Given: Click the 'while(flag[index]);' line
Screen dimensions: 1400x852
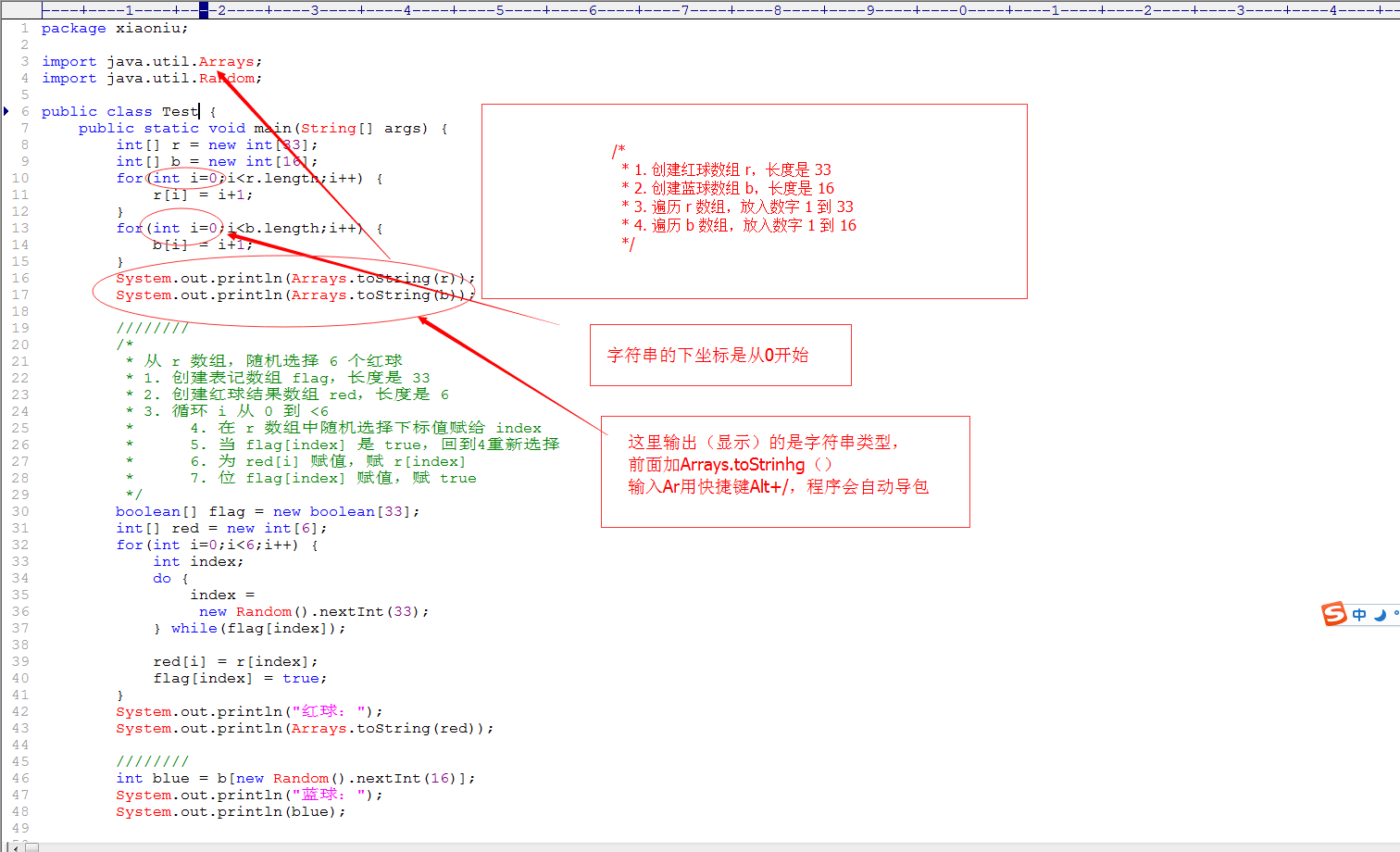Looking at the screenshot, I should tap(249, 628).
